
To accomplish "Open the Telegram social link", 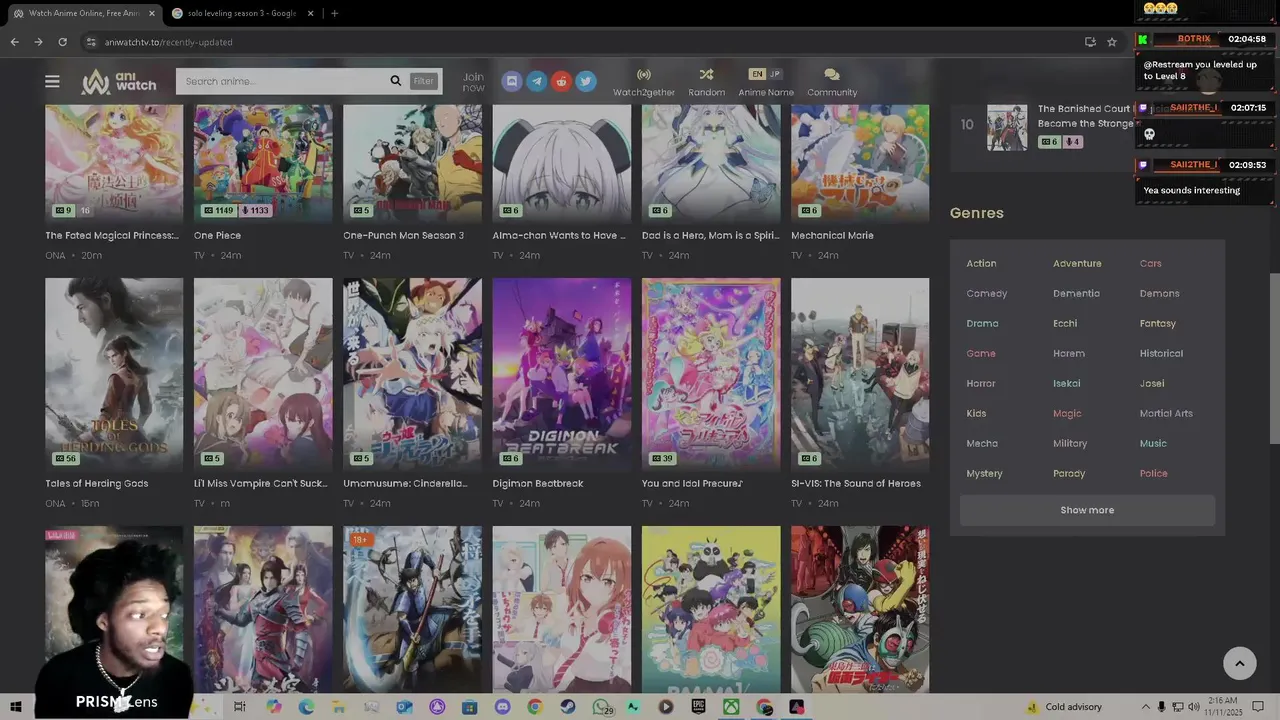I will (537, 81).
